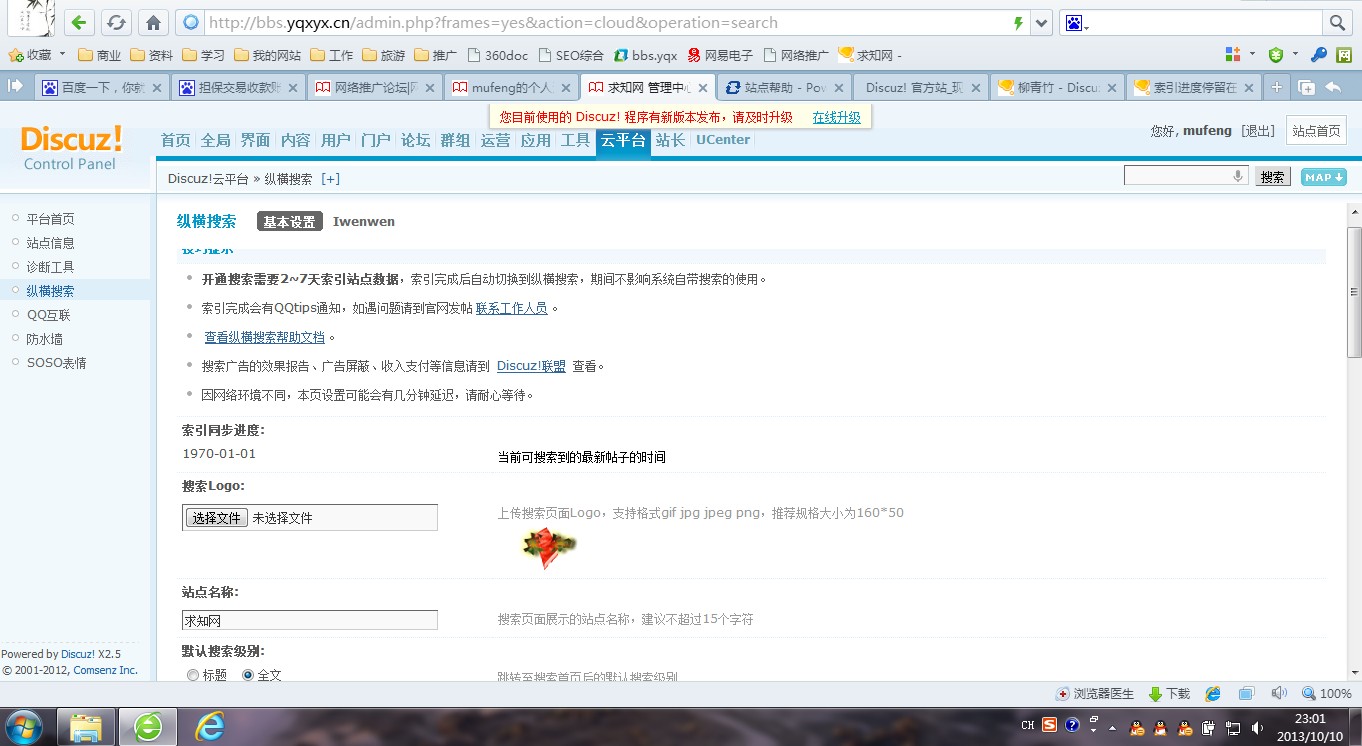Select QQ互联 in the left sidebar
The image size is (1362, 746).
48,315
